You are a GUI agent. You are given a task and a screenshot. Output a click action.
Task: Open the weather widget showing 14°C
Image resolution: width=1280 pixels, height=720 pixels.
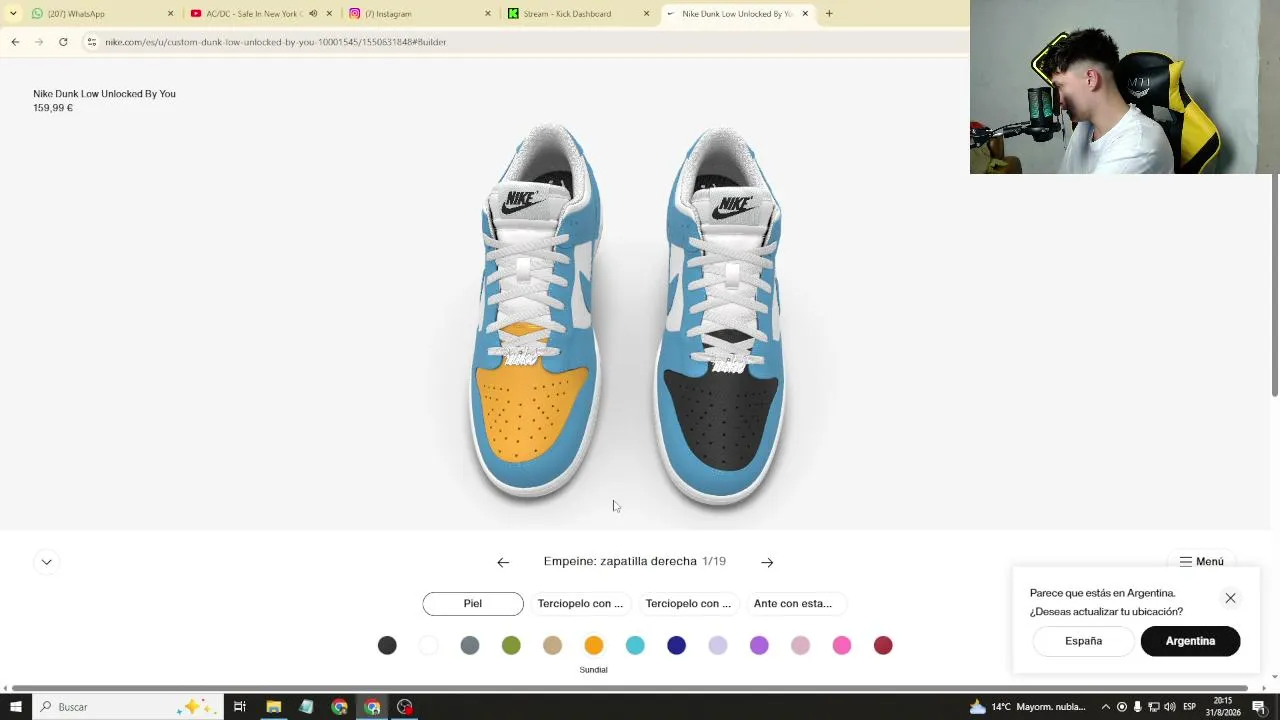click(x=1027, y=707)
